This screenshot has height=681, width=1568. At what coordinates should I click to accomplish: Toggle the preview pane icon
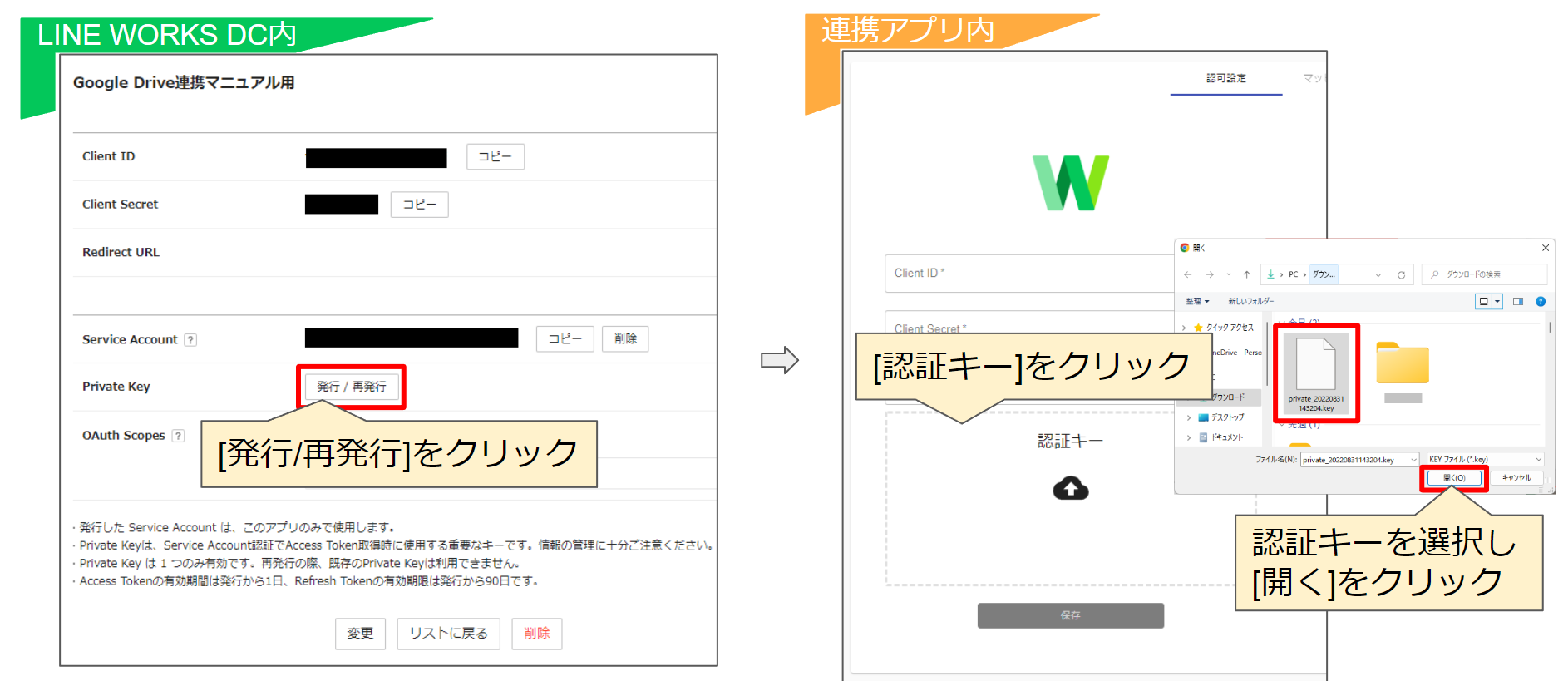[x=1518, y=301]
